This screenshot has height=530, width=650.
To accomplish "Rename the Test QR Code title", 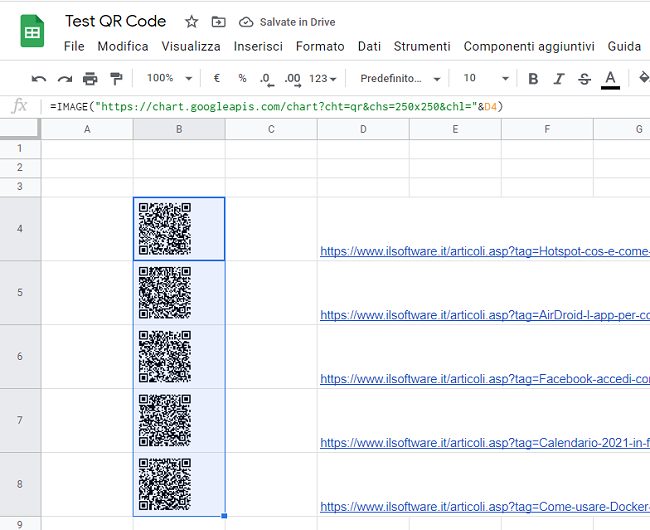I will (115, 21).
